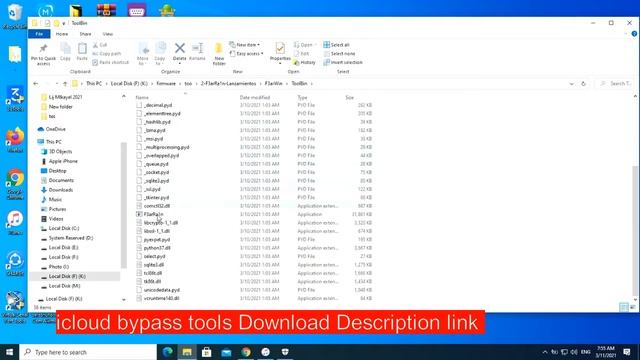
Task: Click Firmware in the address breadcrumb
Action: [x=166, y=84]
